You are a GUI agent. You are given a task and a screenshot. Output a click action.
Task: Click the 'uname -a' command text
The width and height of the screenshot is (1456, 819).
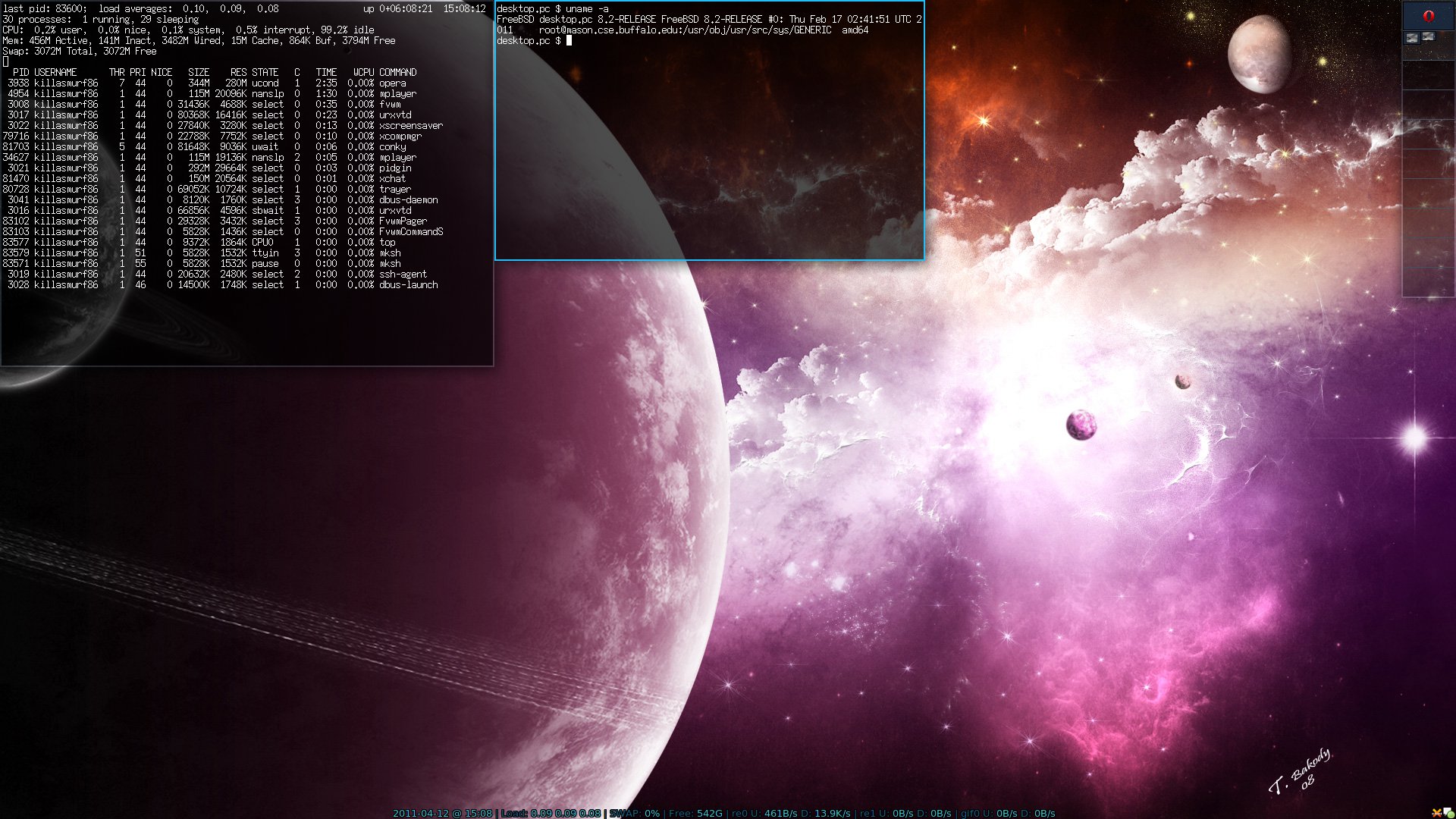tap(586, 9)
